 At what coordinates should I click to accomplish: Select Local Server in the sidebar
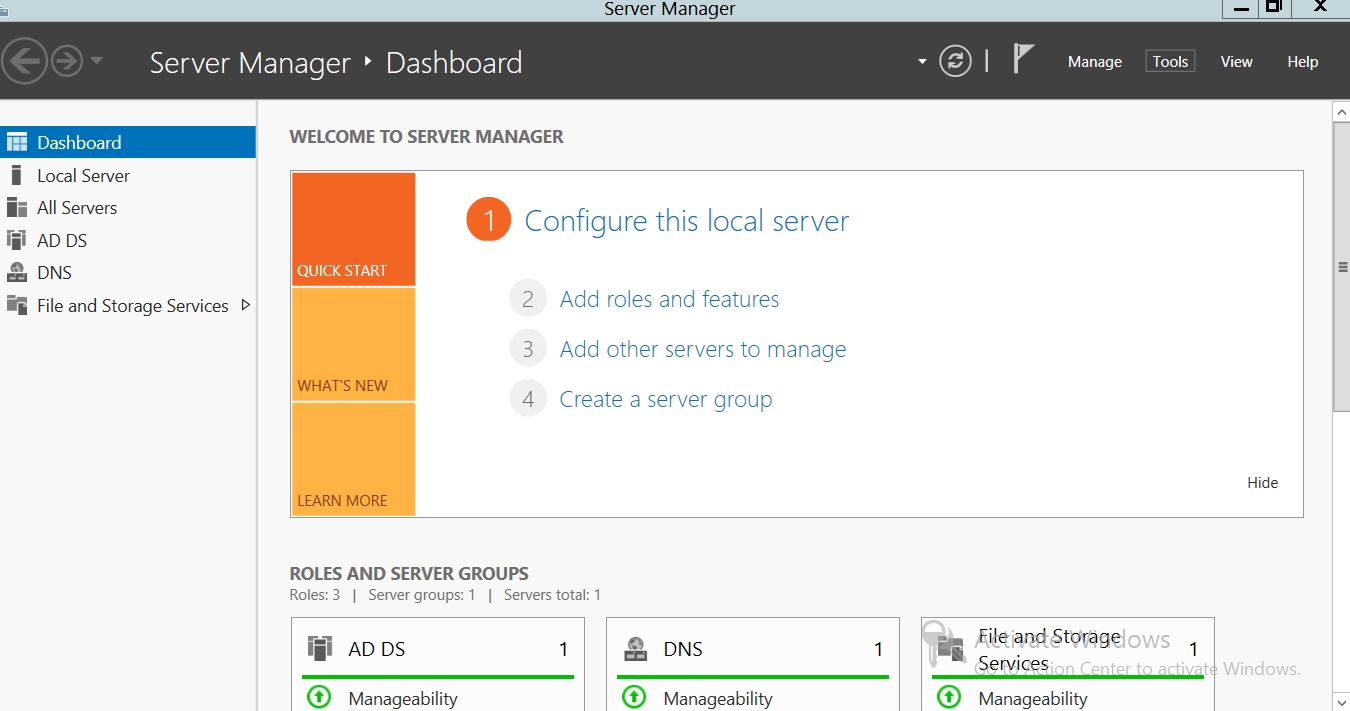(x=83, y=176)
